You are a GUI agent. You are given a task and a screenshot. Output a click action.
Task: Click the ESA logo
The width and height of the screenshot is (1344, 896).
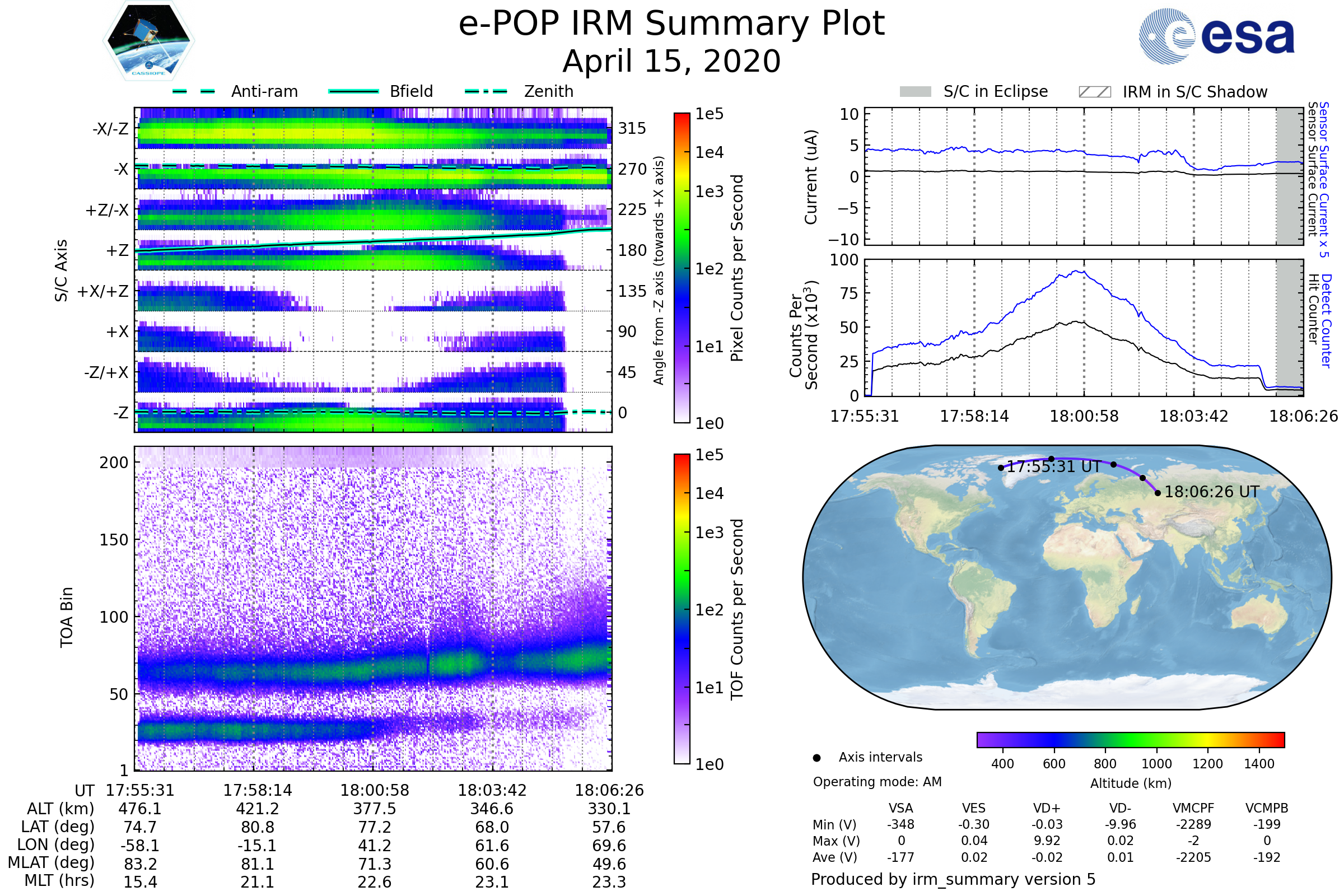pos(1216,36)
